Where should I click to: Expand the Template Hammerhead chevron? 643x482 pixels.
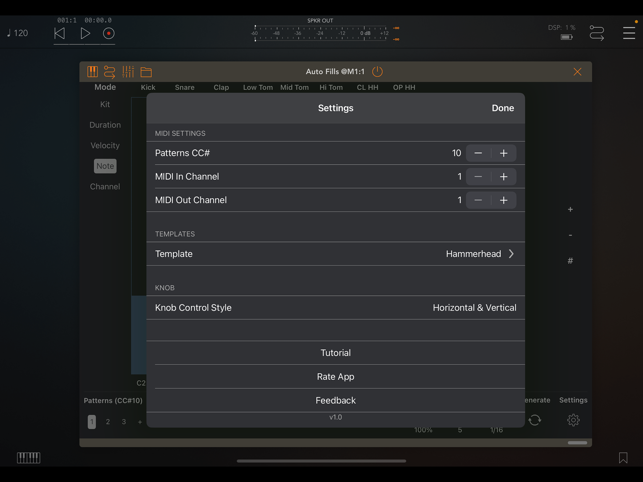click(511, 254)
